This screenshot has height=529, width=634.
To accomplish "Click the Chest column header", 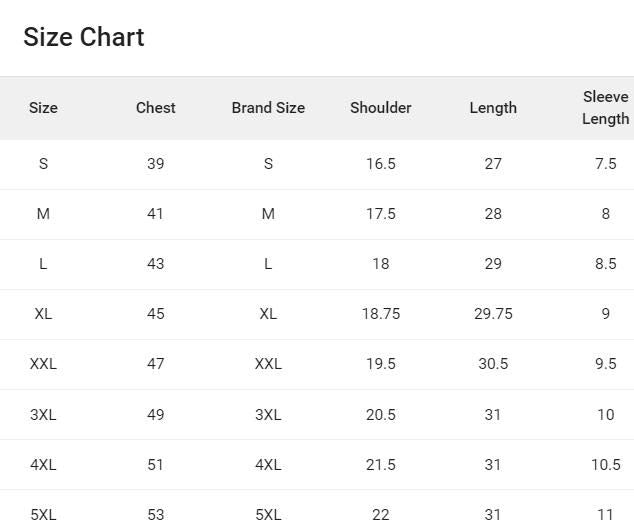I will [156, 108].
